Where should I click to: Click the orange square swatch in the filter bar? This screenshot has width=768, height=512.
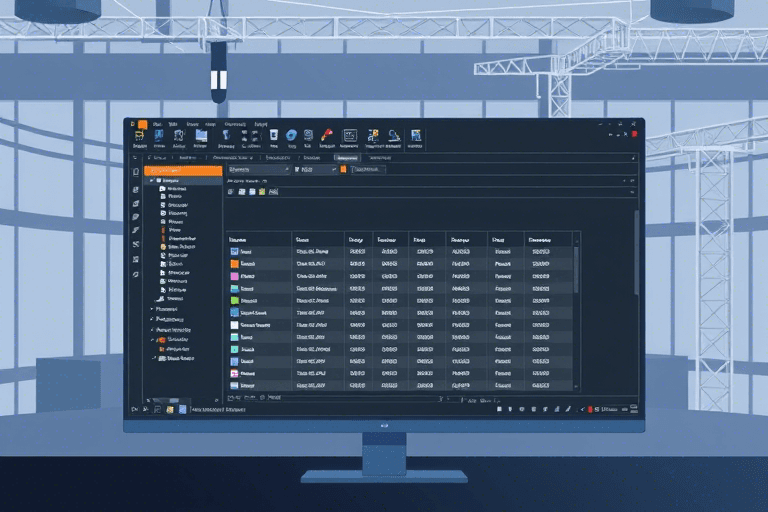341,171
